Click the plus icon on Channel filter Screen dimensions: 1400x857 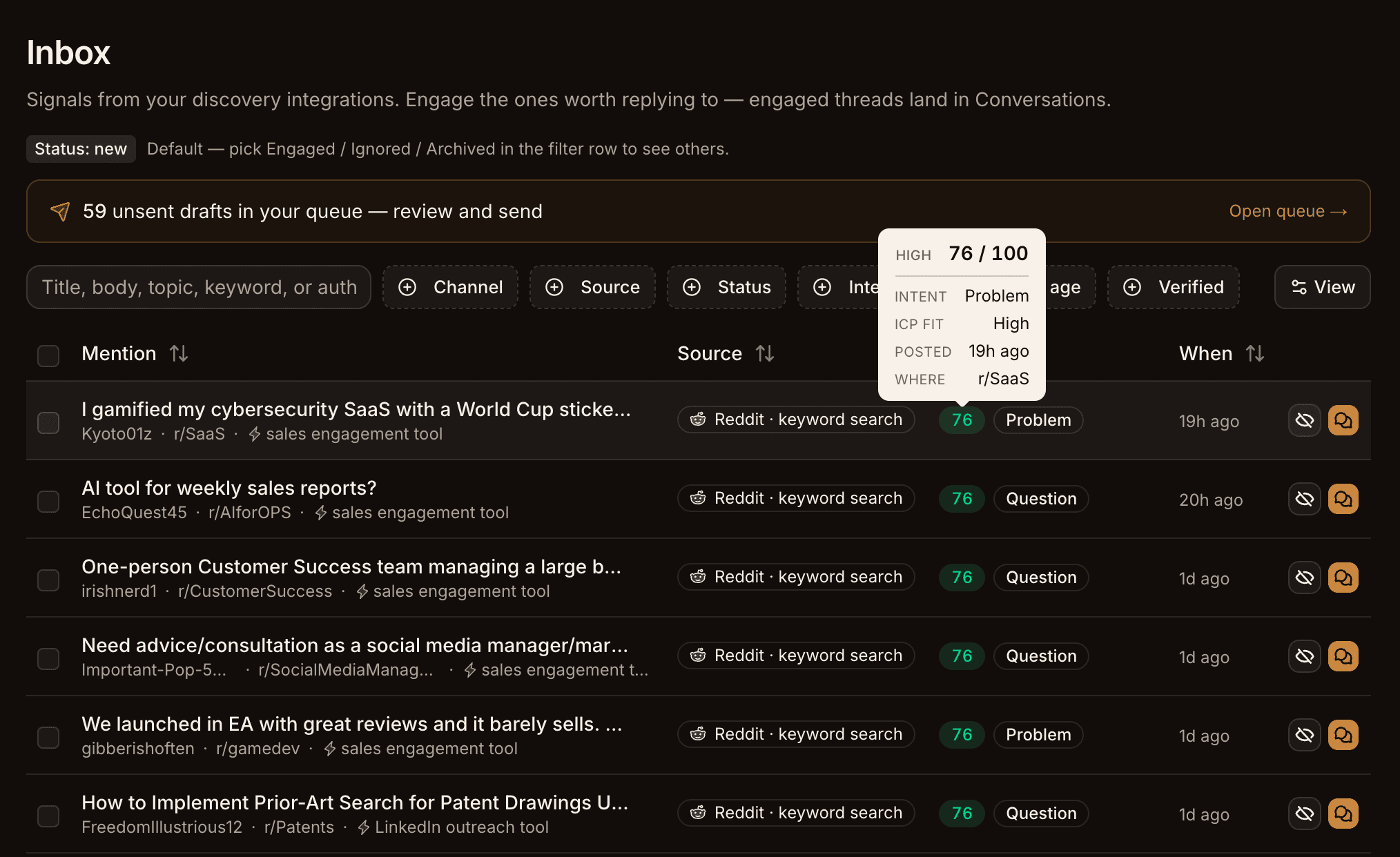pyautogui.click(x=407, y=287)
